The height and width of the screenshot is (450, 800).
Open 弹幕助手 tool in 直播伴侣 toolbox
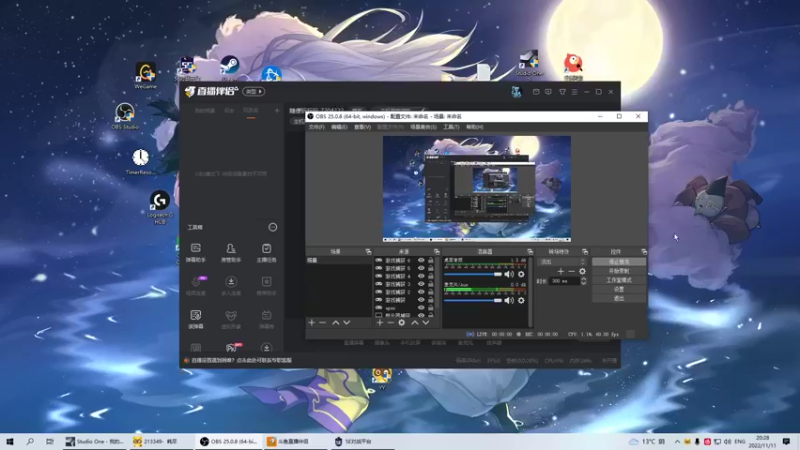tap(195, 253)
